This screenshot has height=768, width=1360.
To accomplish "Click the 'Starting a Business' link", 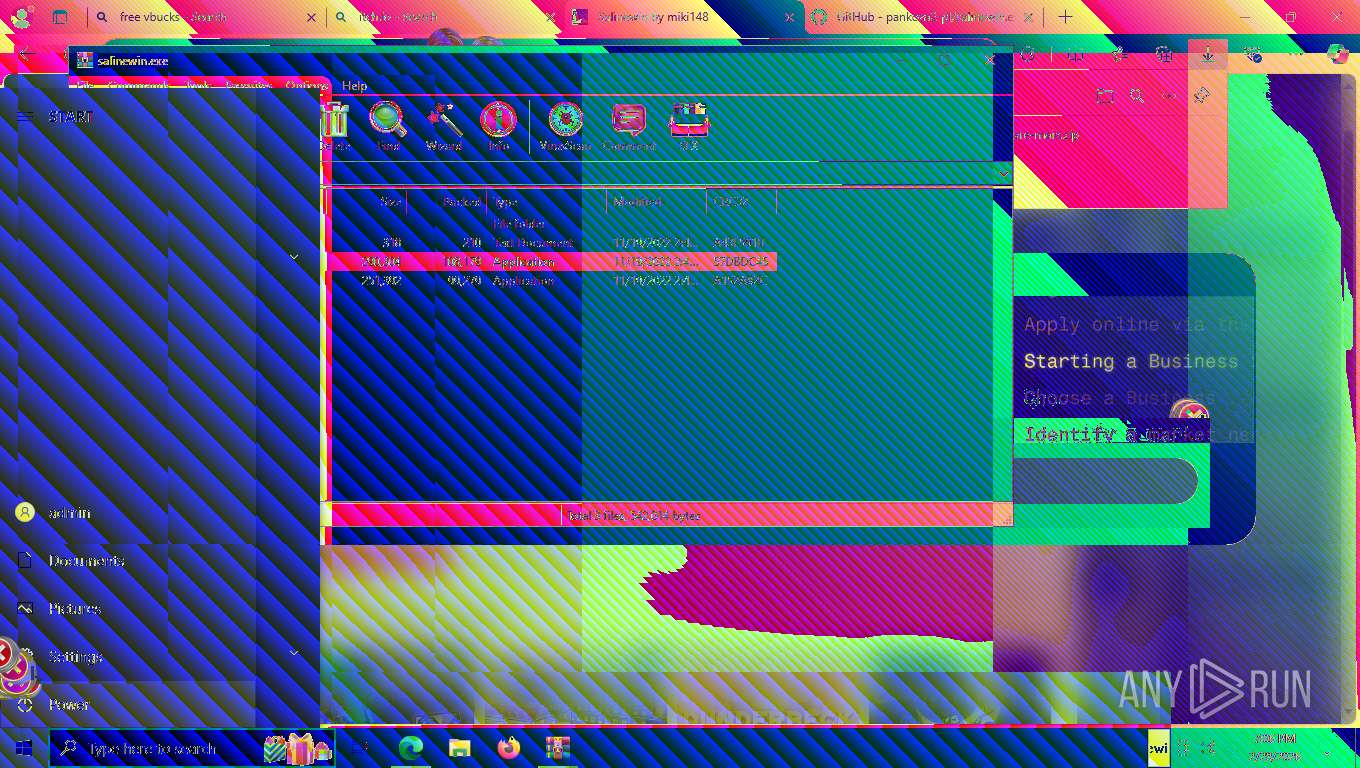I will (1131, 361).
